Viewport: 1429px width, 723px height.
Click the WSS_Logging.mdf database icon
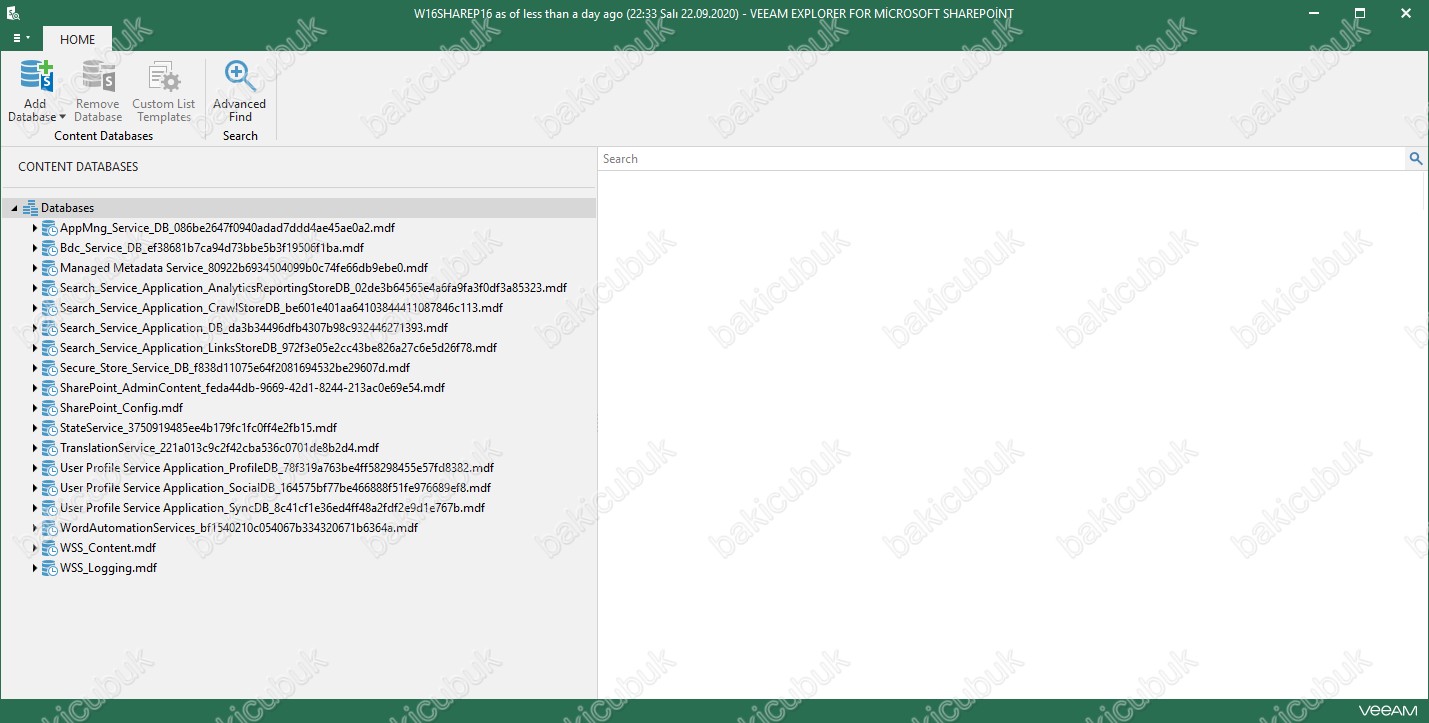(x=49, y=568)
